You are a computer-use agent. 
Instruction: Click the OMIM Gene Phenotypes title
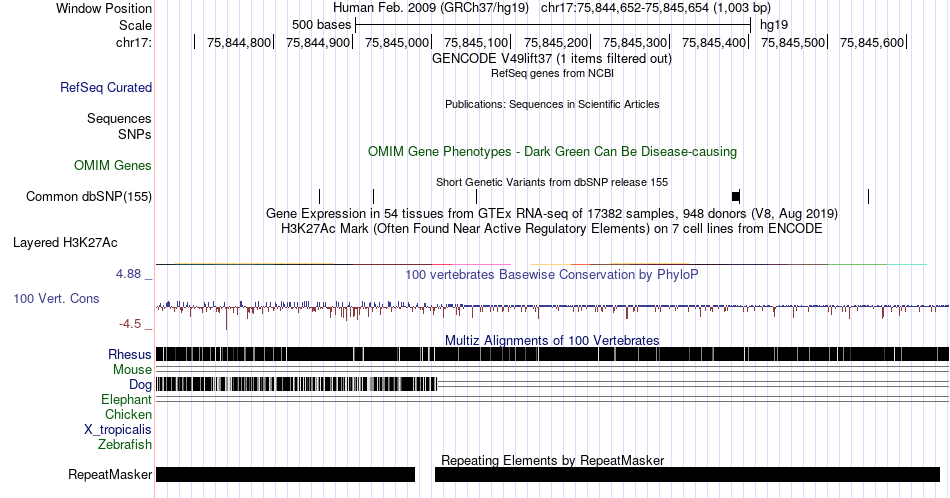553,151
